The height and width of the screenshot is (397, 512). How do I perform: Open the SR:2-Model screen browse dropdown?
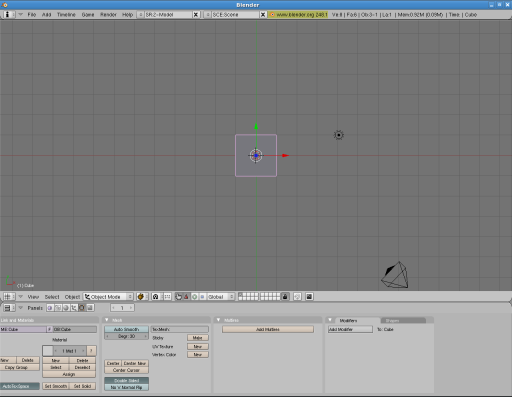(141, 15)
